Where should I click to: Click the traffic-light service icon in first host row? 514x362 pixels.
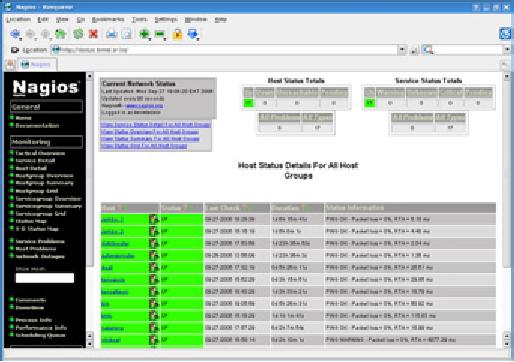point(153,219)
